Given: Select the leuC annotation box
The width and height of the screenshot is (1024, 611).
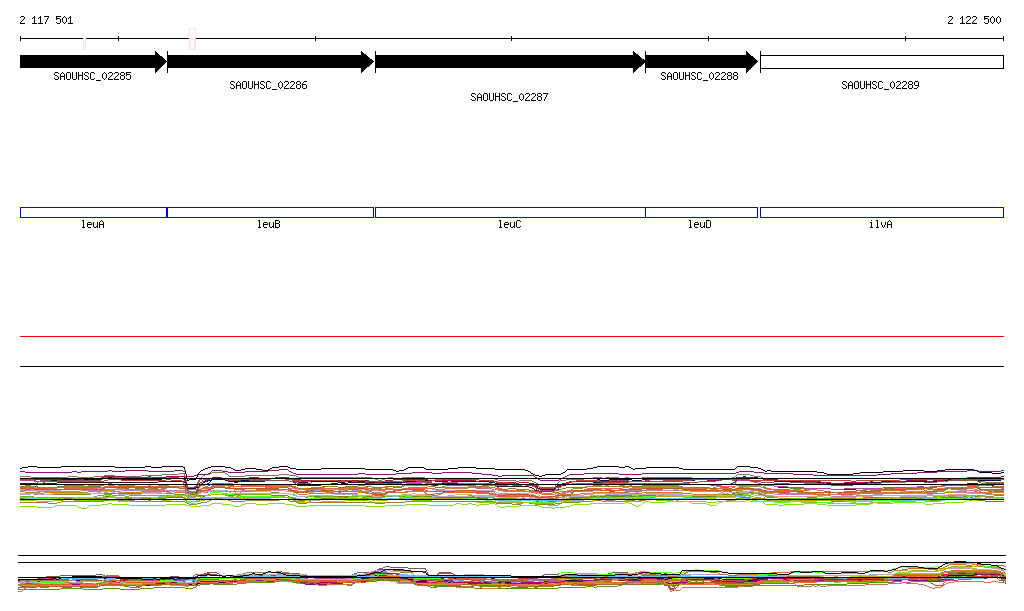Looking at the screenshot, I should click(509, 212).
